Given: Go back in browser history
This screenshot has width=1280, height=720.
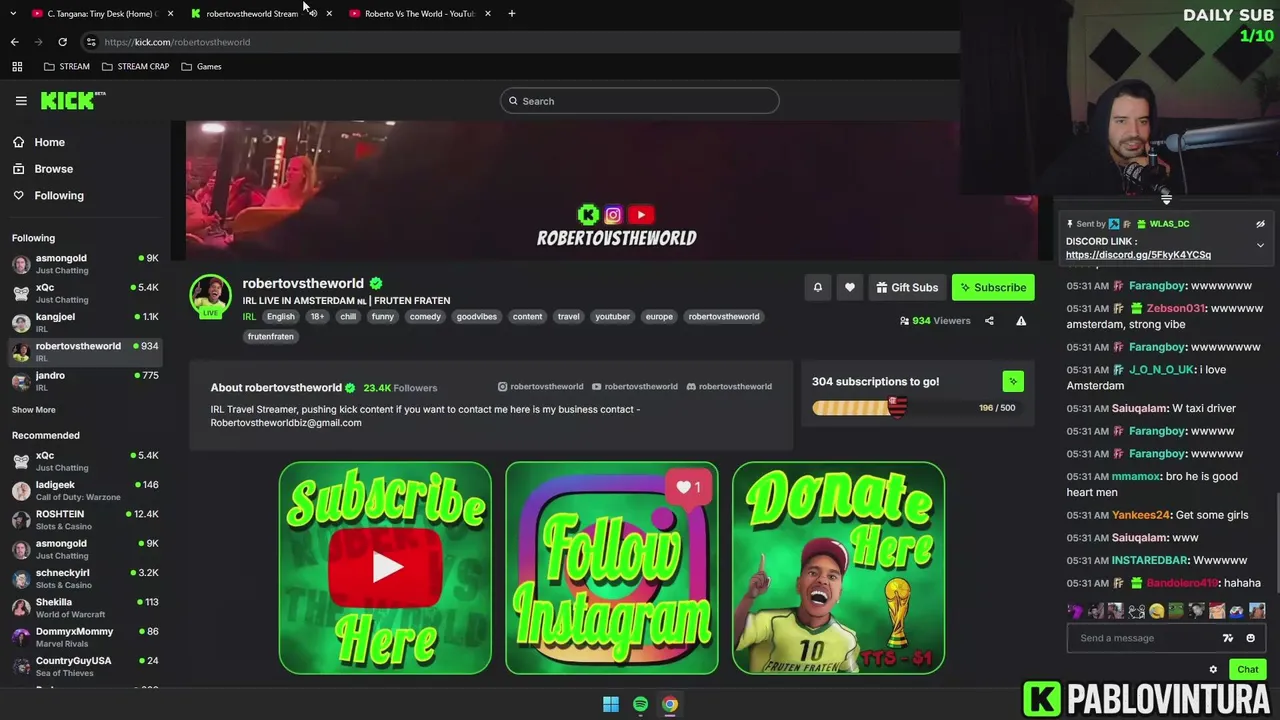Looking at the screenshot, I should pos(14,42).
